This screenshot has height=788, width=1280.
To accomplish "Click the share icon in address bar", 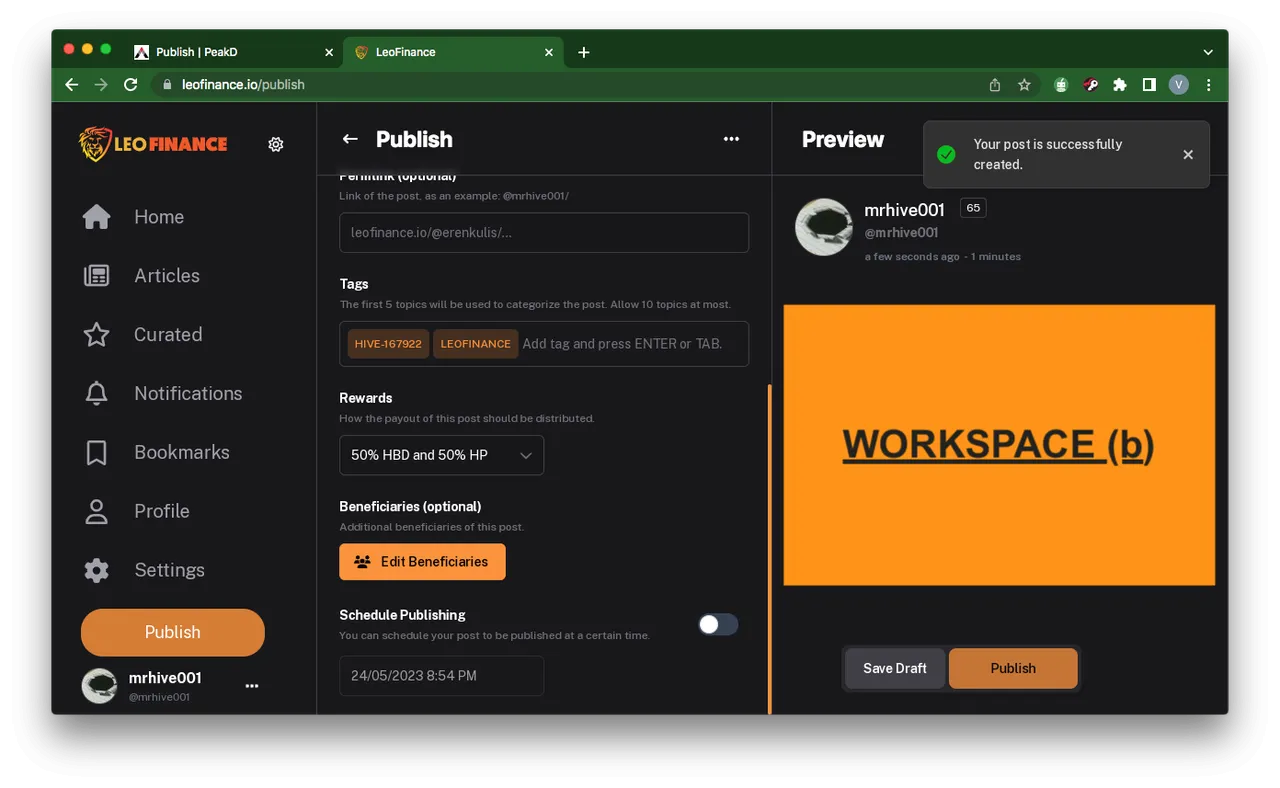I will pyautogui.click(x=995, y=85).
